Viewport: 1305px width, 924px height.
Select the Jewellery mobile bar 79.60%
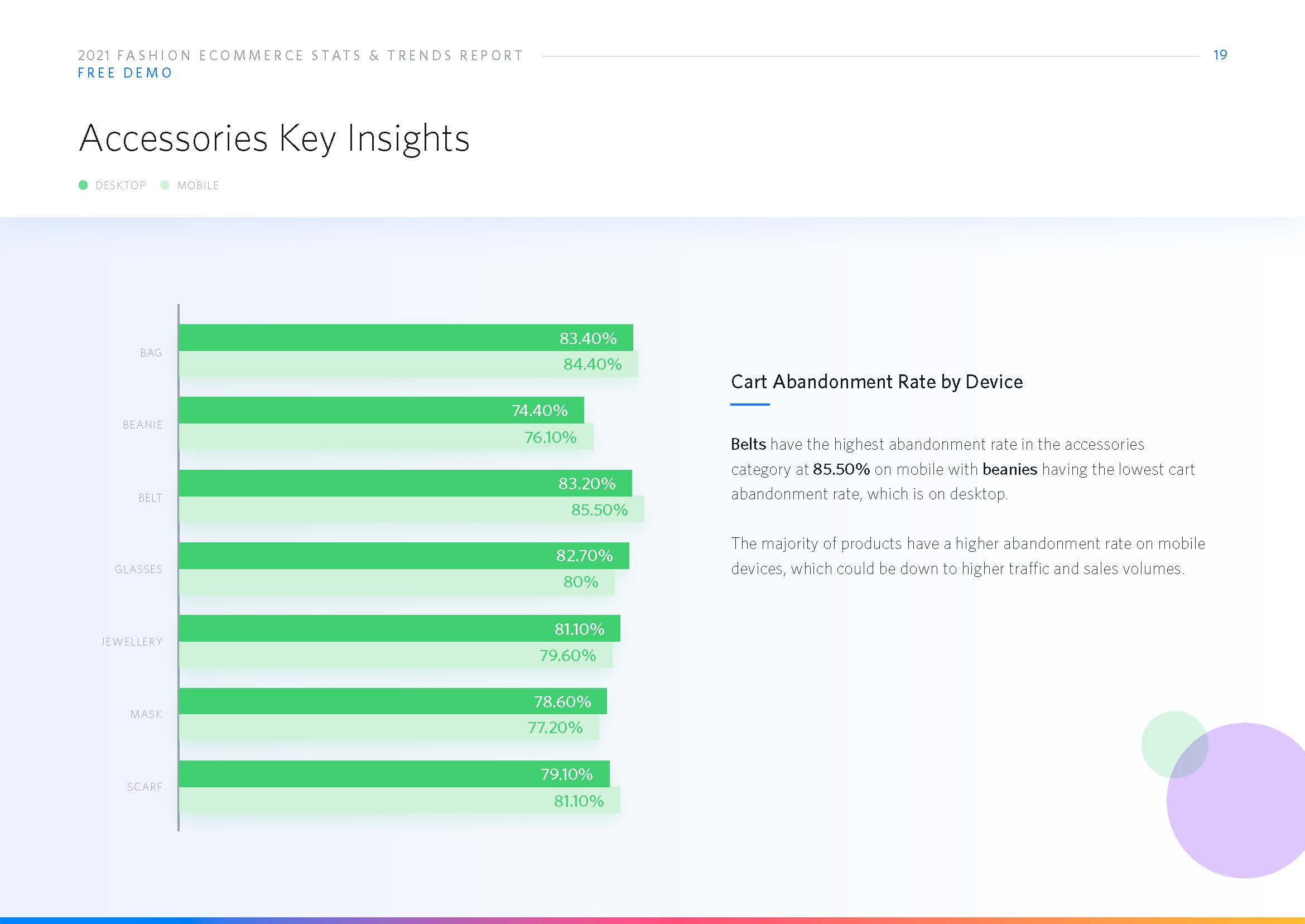click(396, 655)
